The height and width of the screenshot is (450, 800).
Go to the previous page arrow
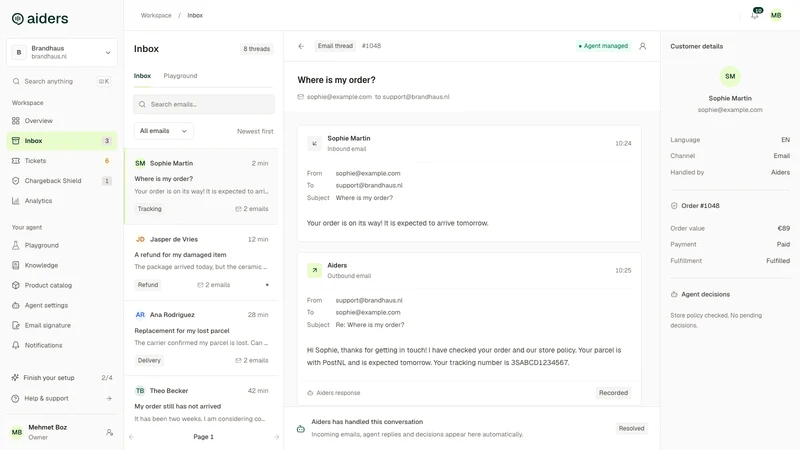point(132,437)
